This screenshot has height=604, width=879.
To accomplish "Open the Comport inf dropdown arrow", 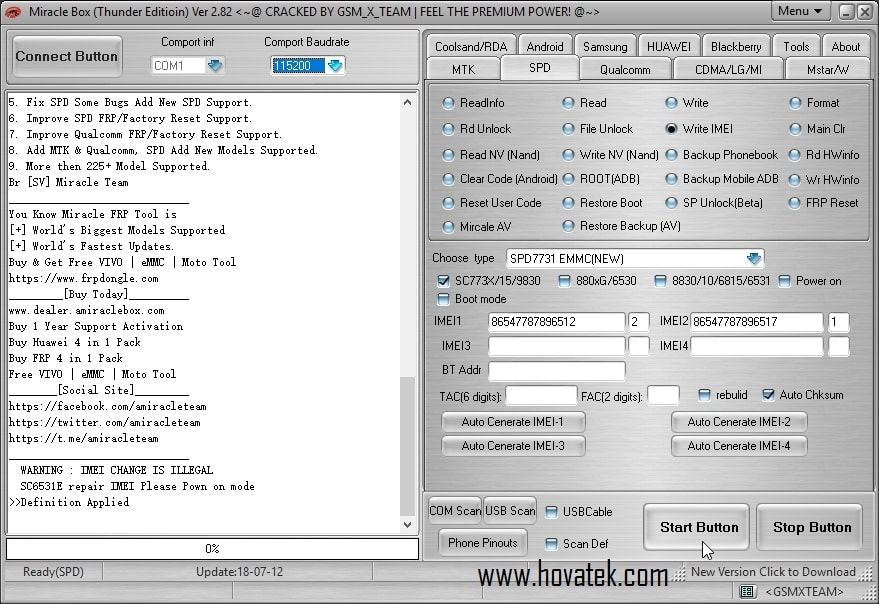I will tap(215, 66).
